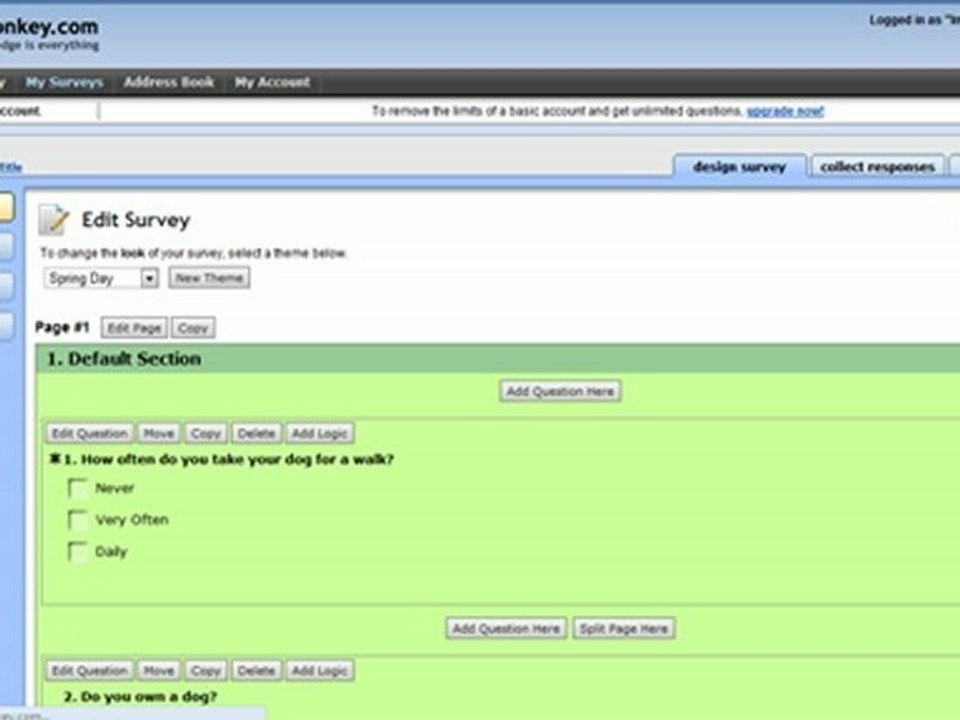Click Copy button next to Edit Page
Viewport: 960px width, 720px height.
point(193,328)
